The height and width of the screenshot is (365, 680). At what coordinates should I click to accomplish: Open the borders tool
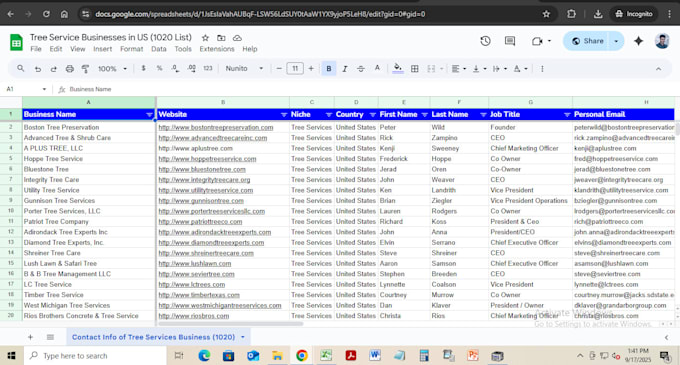coord(415,68)
